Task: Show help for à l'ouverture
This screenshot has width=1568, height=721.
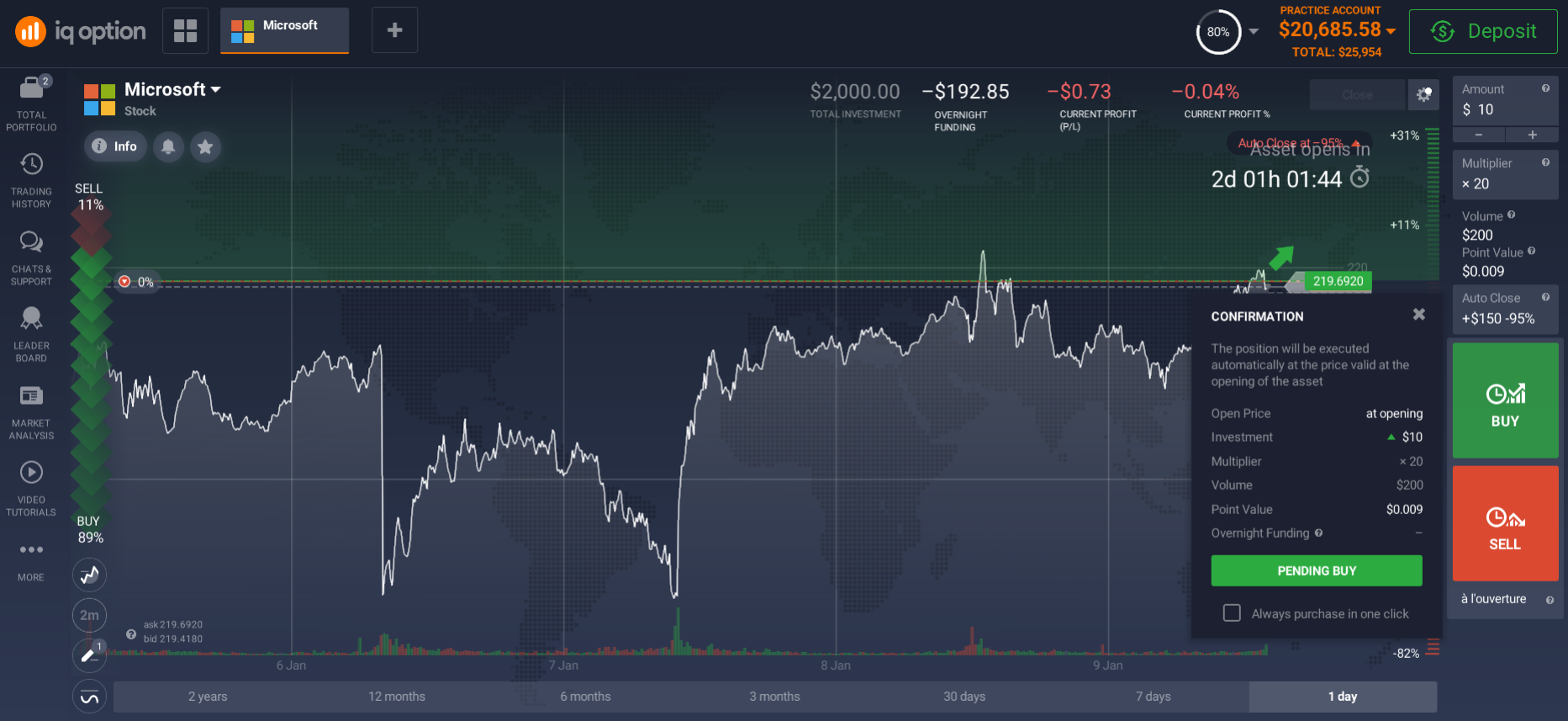Action: click(1550, 600)
